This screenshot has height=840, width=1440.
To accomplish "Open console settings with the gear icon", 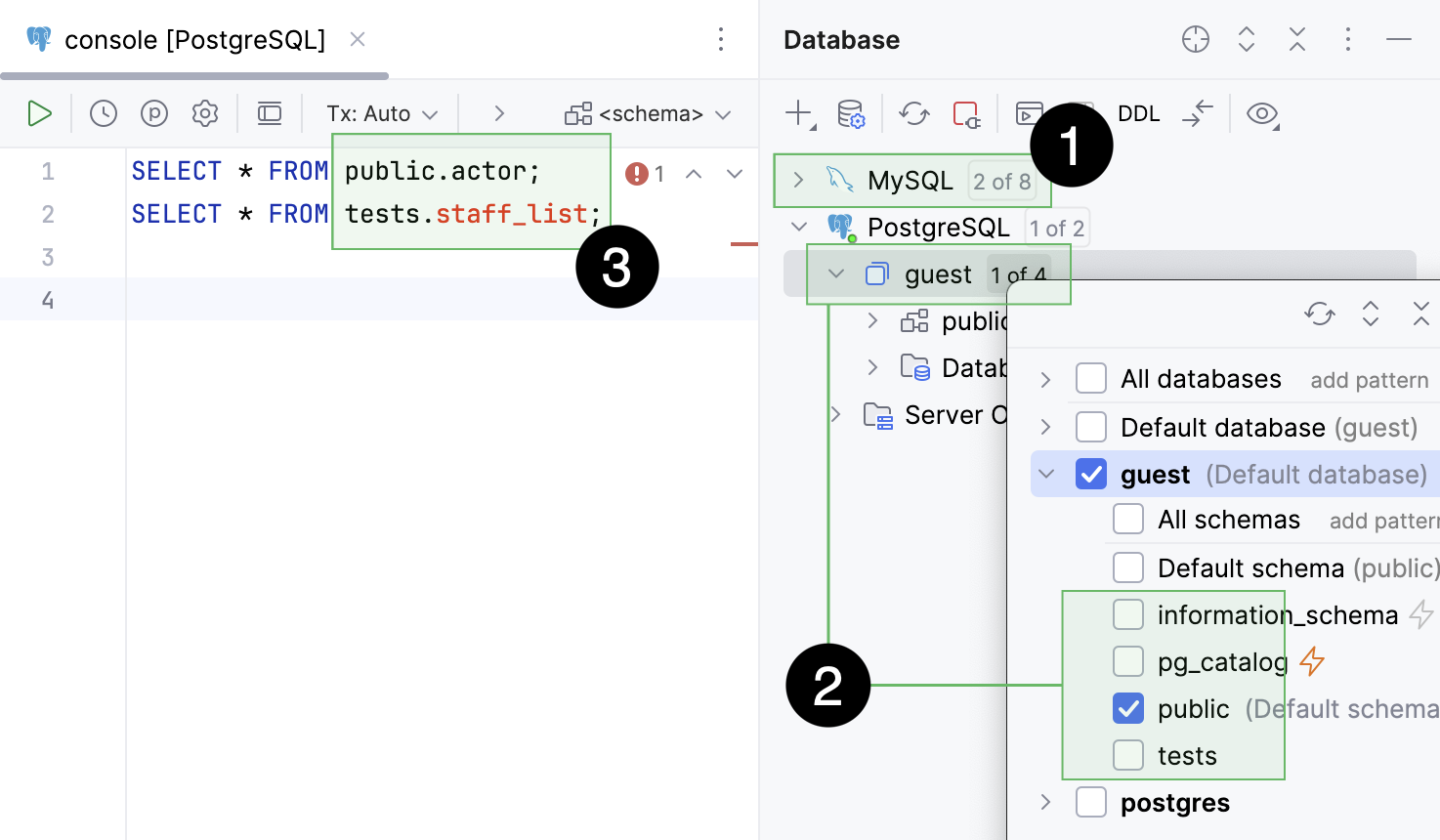I will [204, 113].
